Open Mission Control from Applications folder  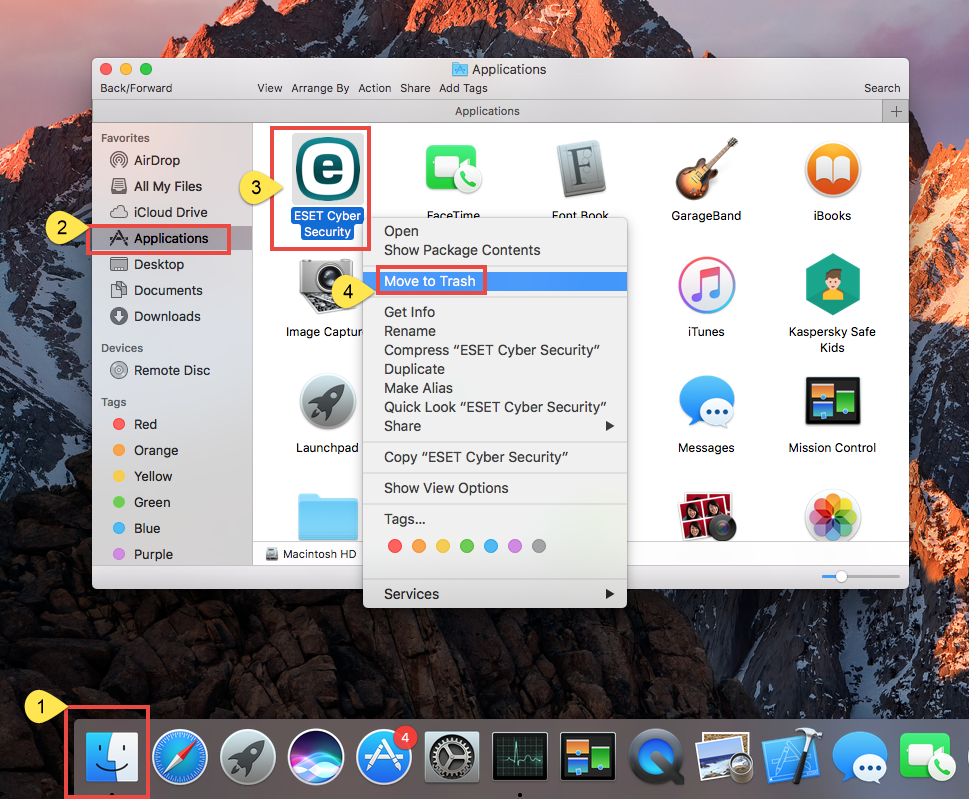click(x=832, y=400)
